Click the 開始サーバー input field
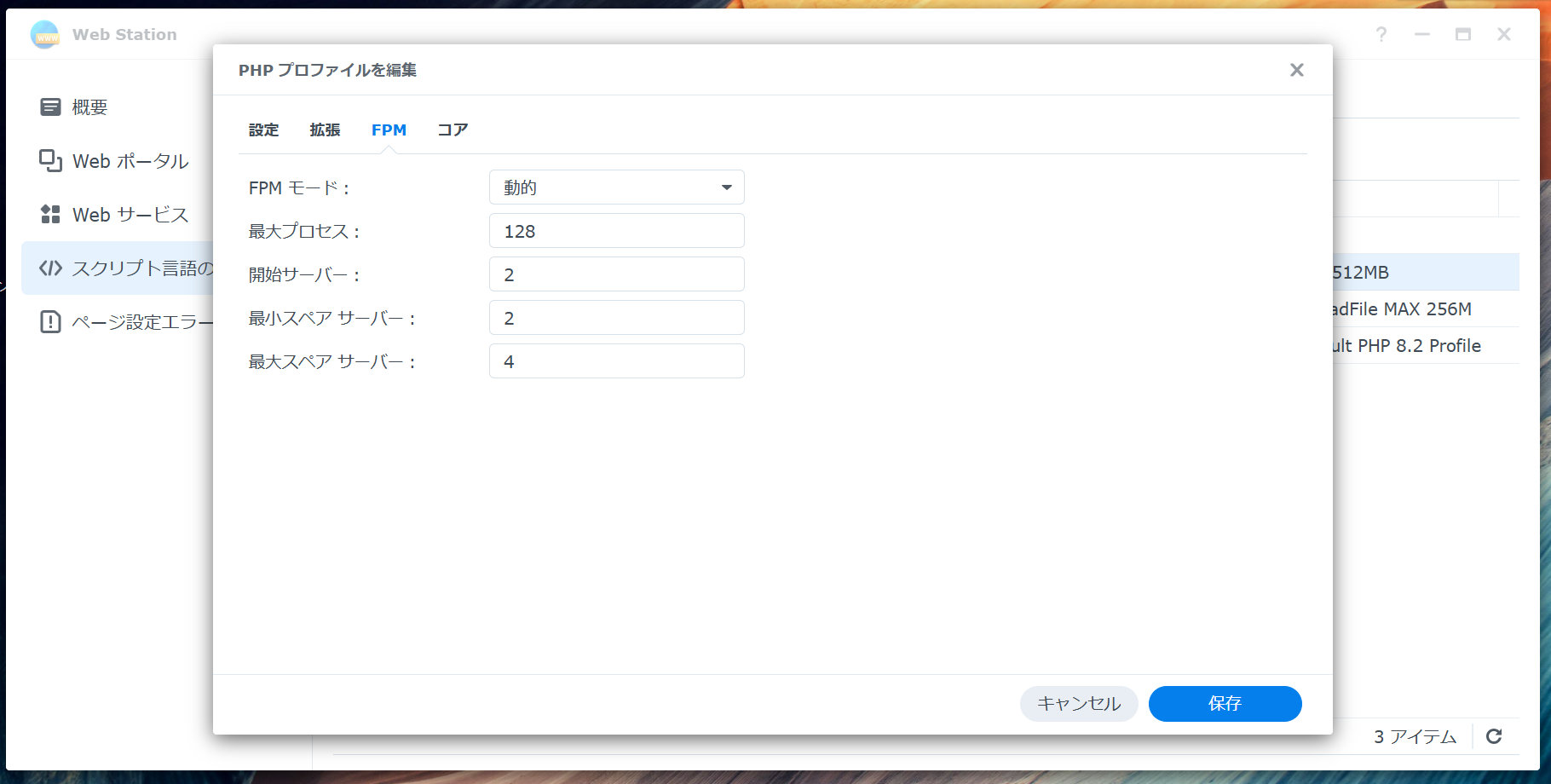 (x=616, y=274)
